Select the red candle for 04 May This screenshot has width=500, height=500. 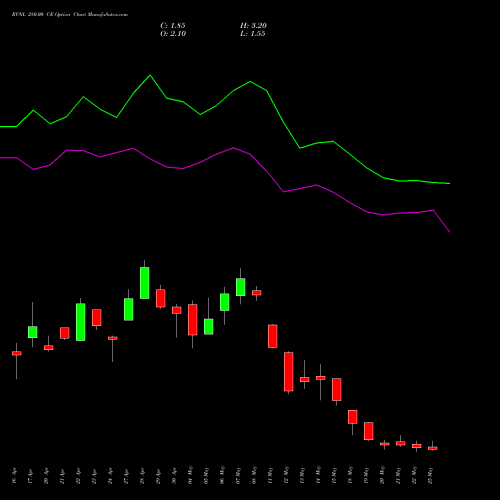(x=193, y=320)
